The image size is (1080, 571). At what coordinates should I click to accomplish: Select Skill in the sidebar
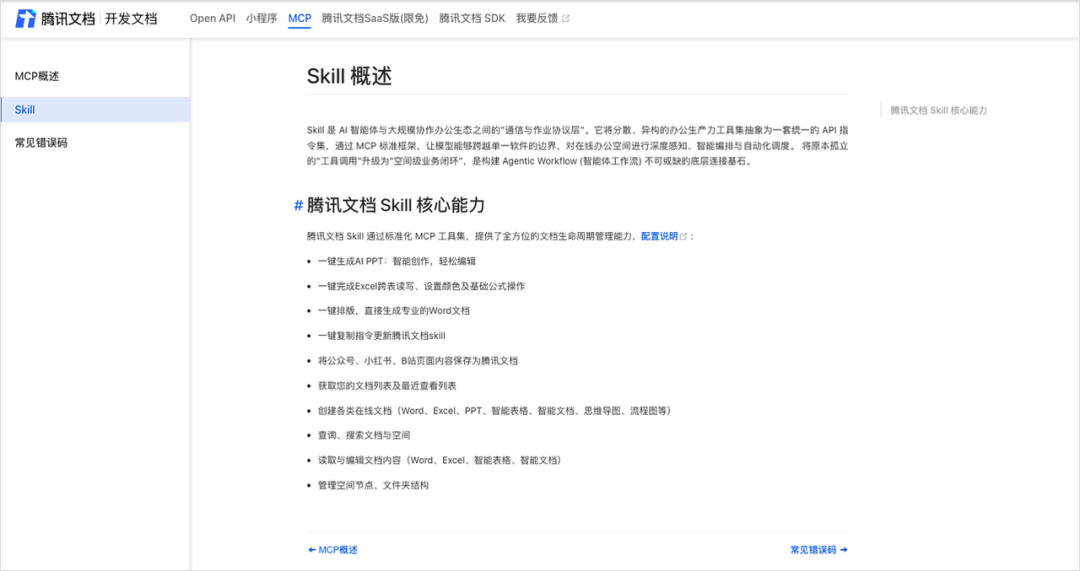coord(95,110)
